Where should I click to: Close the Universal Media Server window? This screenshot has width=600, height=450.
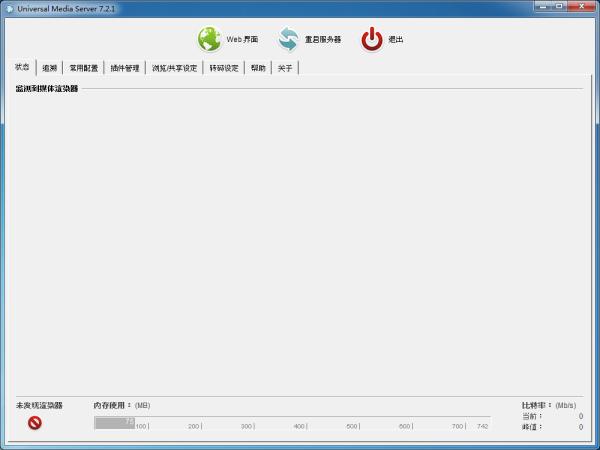point(582,6)
